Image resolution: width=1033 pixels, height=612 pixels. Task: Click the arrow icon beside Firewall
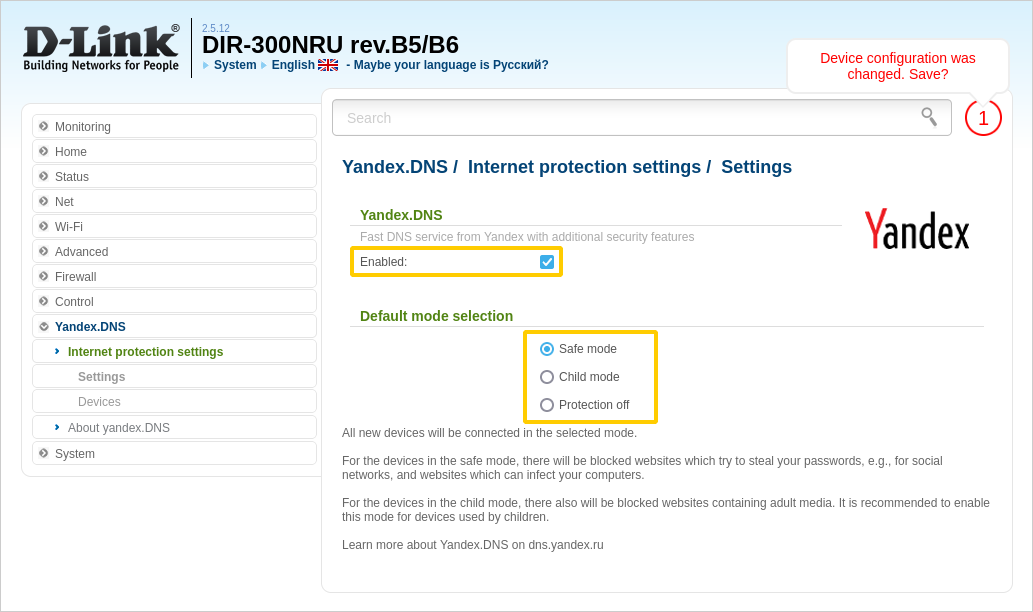44,276
